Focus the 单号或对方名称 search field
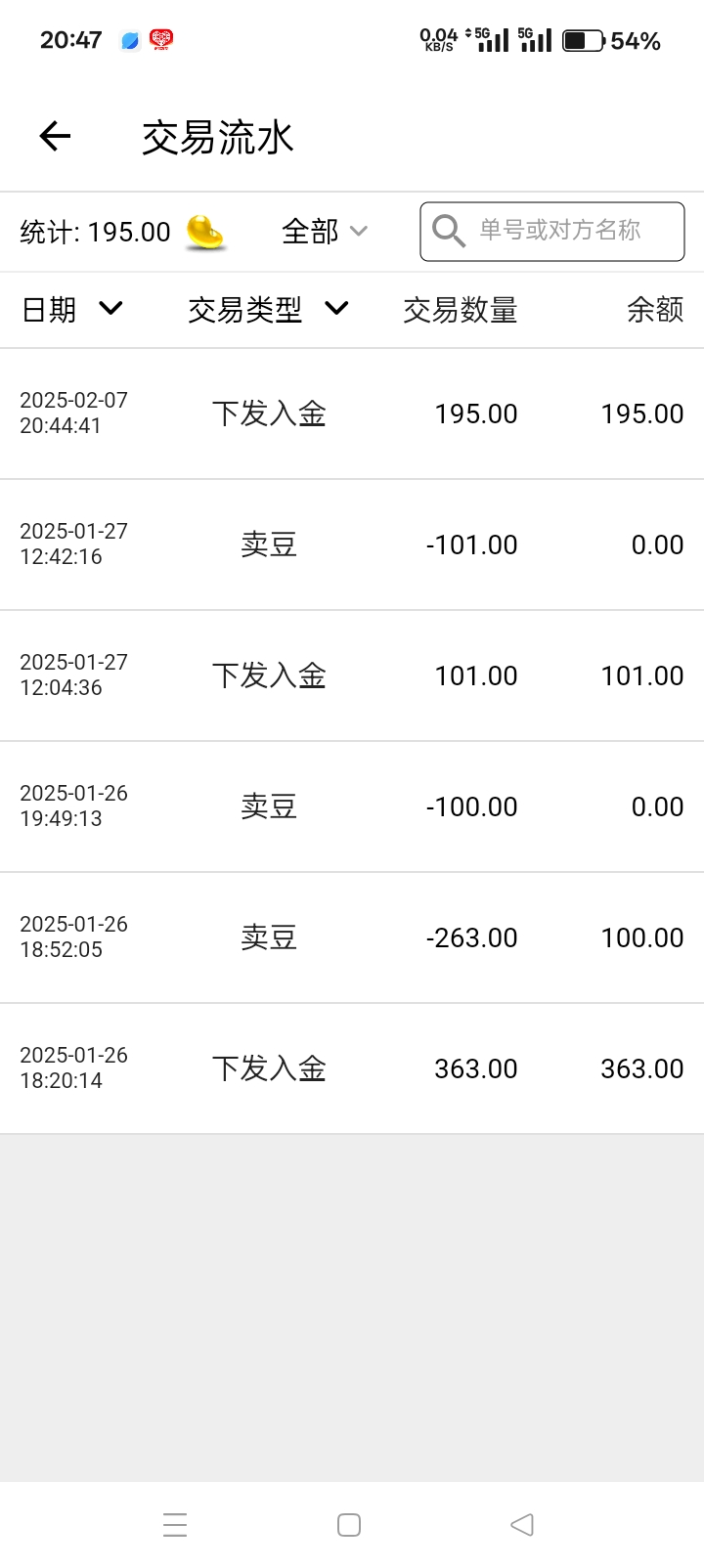This screenshot has height=1568, width=704. pyautogui.click(x=560, y=231)
